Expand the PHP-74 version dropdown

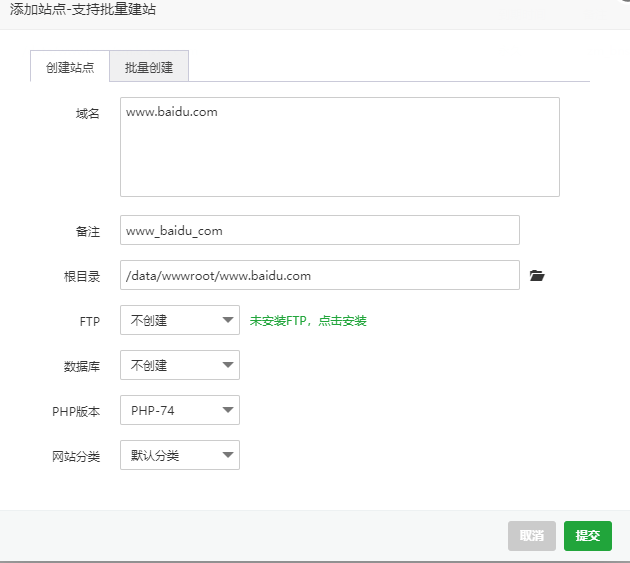coord(180,410)
